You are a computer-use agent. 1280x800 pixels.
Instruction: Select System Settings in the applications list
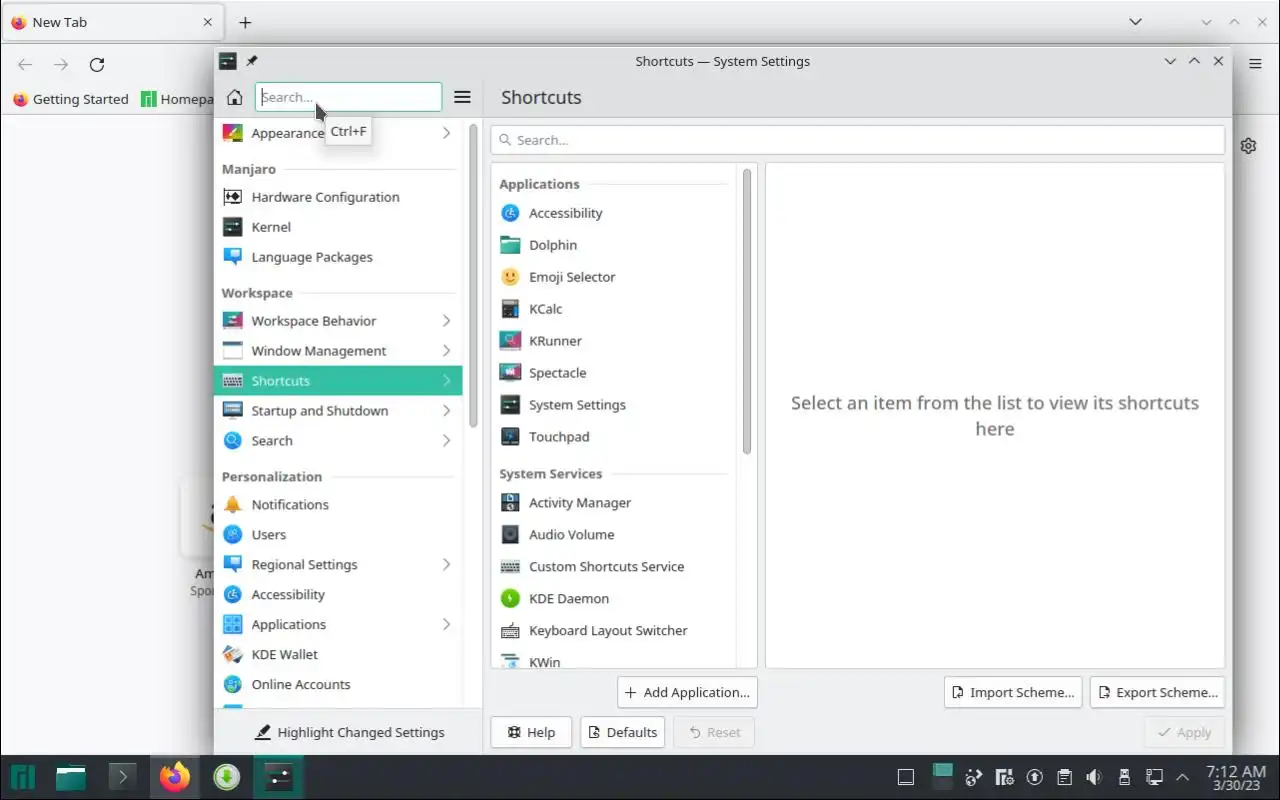point(616,405)
